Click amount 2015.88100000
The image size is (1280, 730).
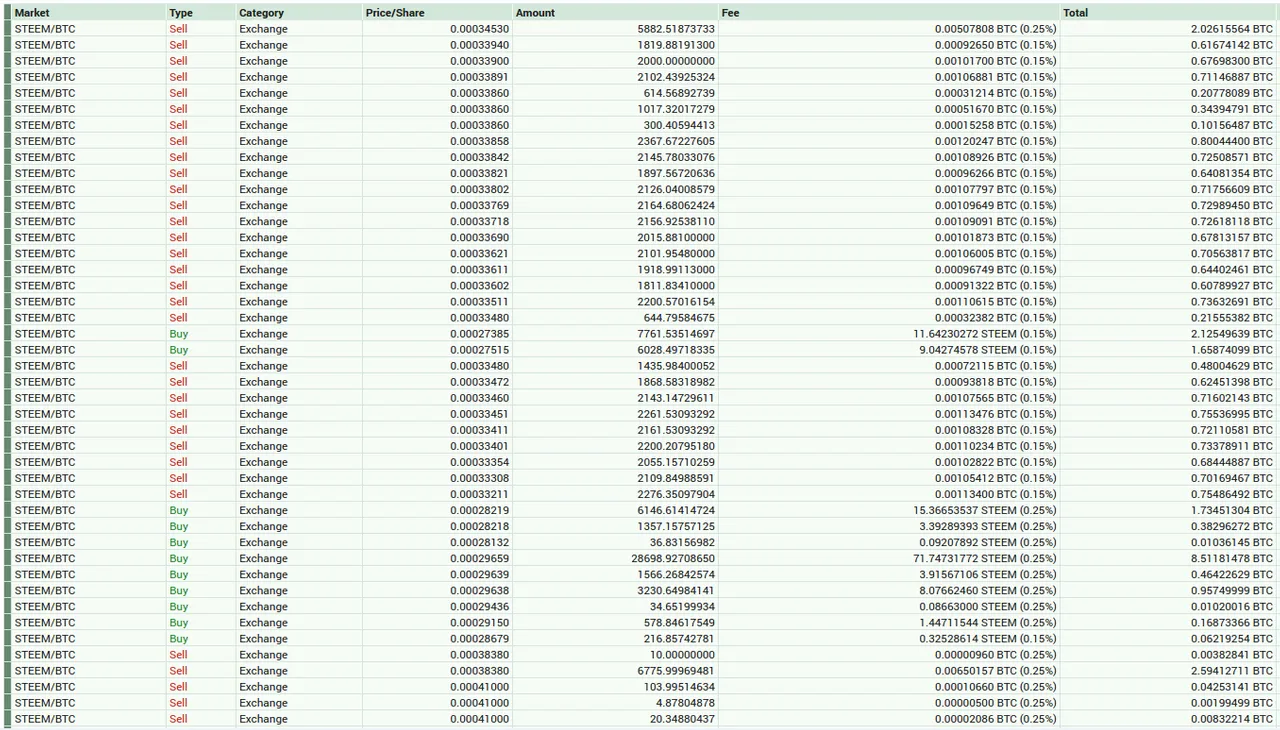click(x=676, y=237)
